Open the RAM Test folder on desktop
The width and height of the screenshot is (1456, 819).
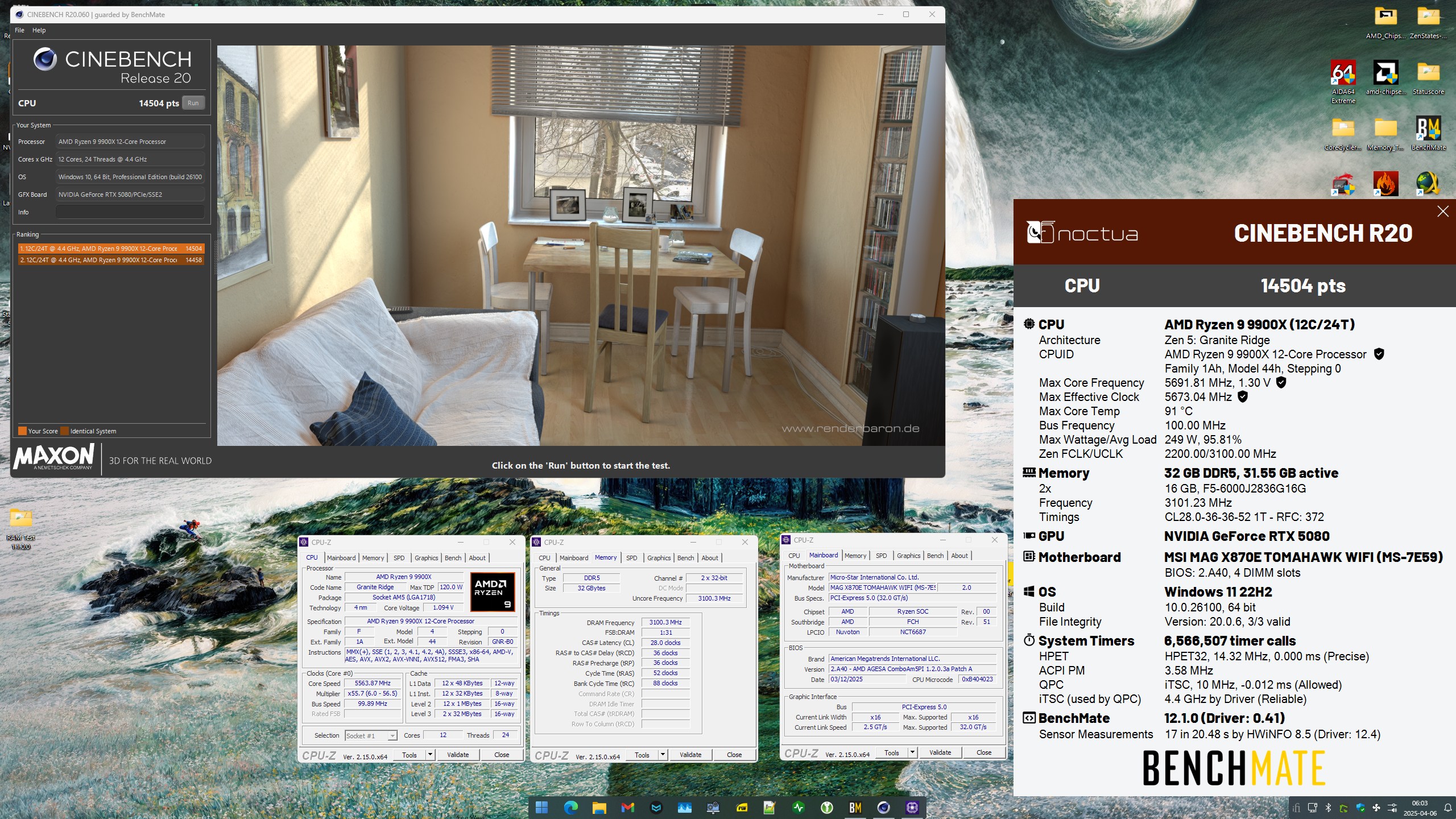pyautogui.click(x=21, y=529)
